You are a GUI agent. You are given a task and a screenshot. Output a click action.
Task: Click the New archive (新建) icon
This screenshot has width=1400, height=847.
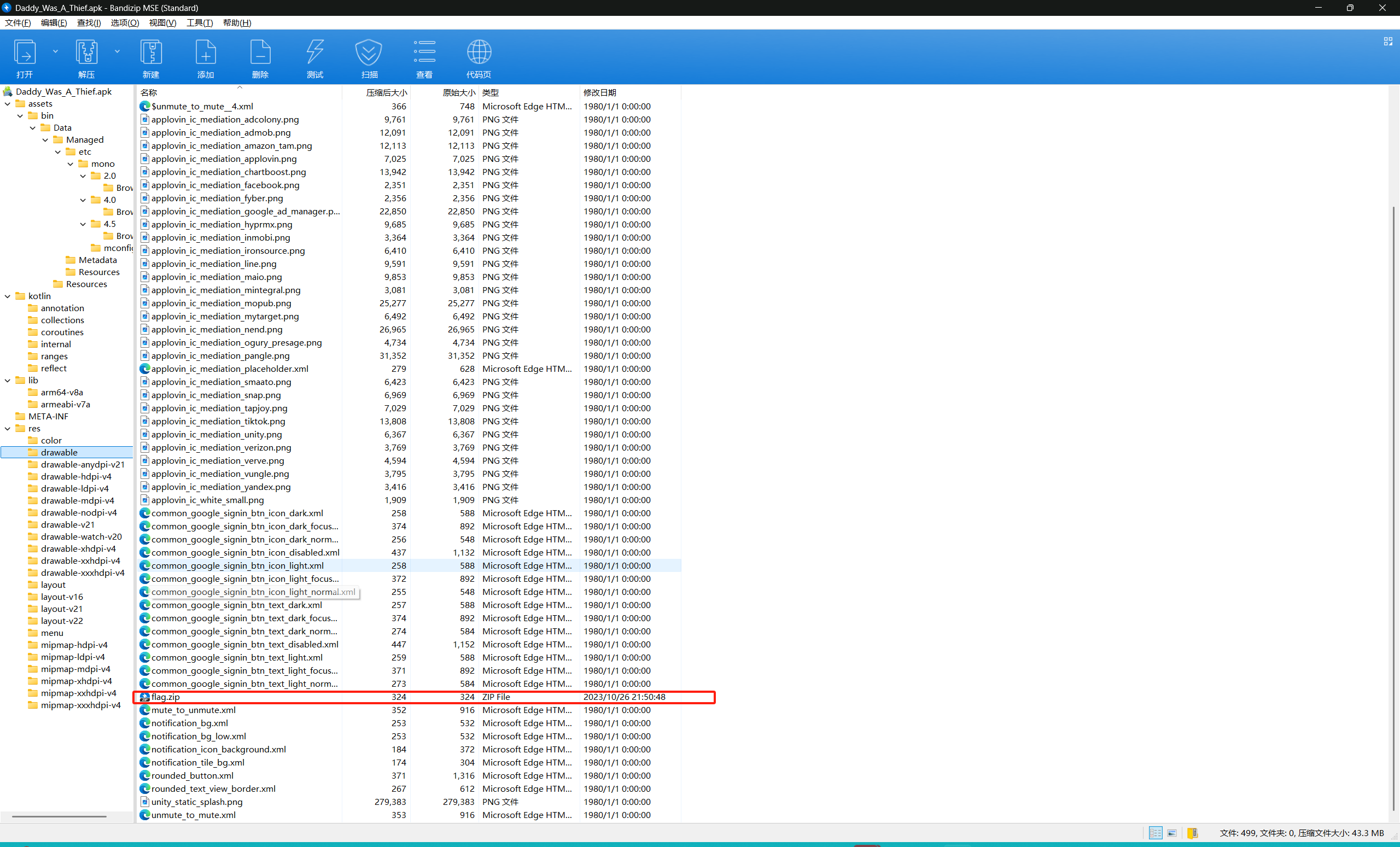coord(150,57)
